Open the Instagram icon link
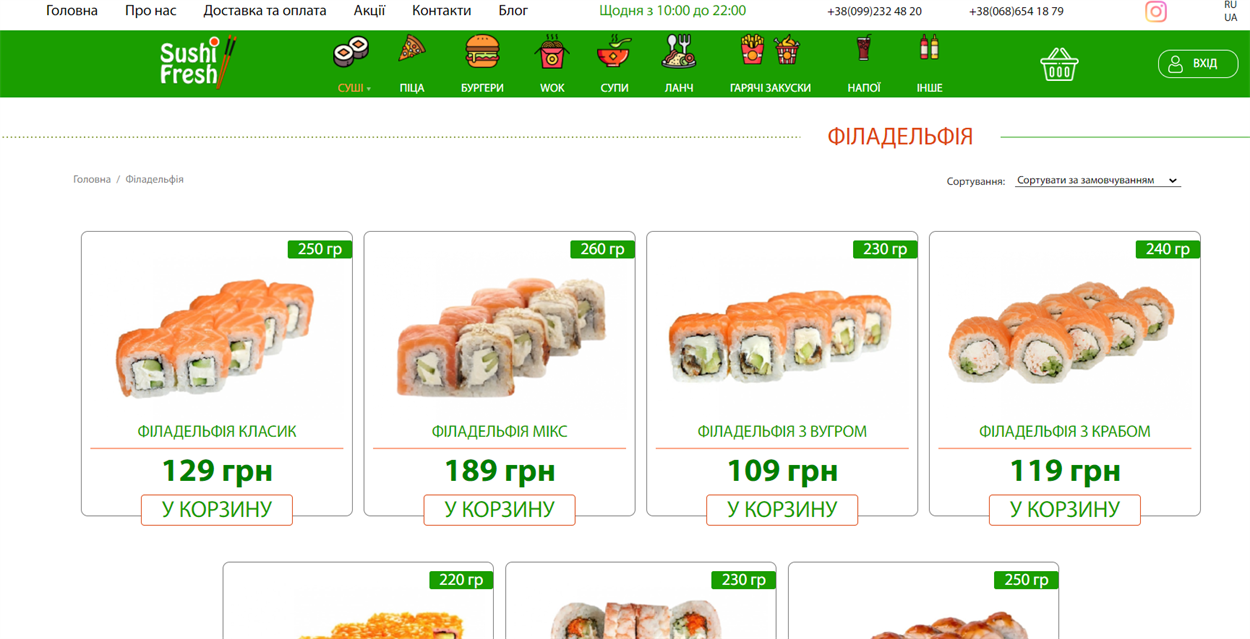This screenshot has height=639, width=1250. point(1156,12)
